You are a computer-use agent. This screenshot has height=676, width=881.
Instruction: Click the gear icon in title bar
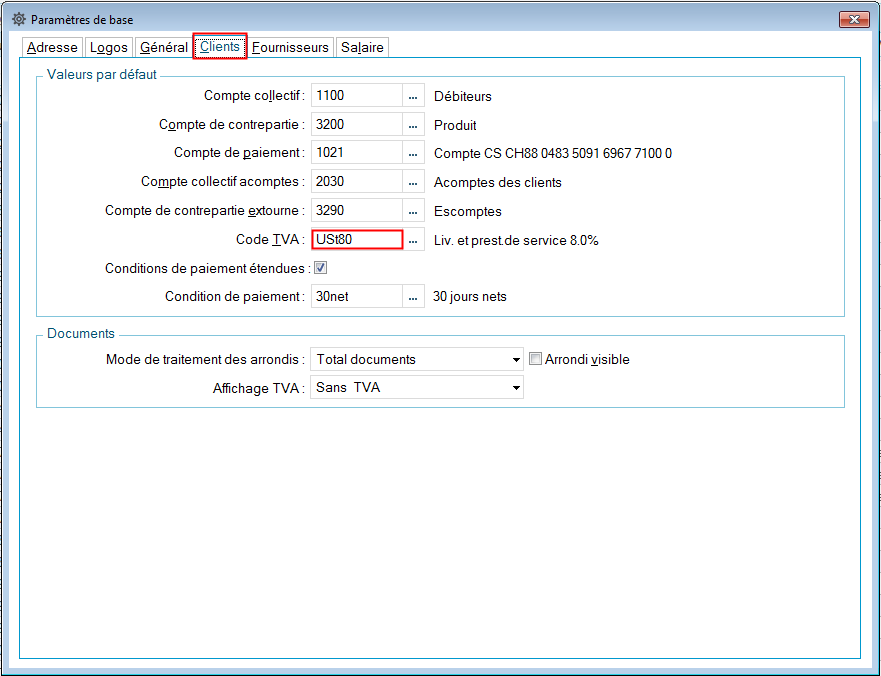(x=18, y=19)
